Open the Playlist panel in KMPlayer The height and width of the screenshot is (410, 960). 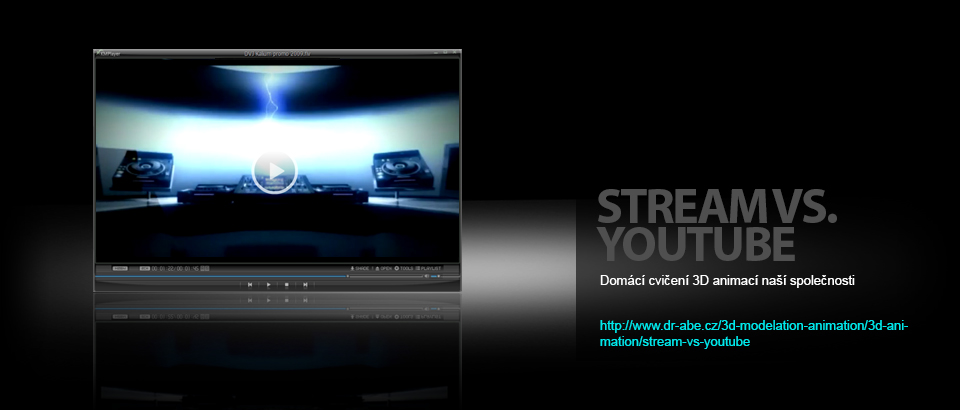coord(429,269)
